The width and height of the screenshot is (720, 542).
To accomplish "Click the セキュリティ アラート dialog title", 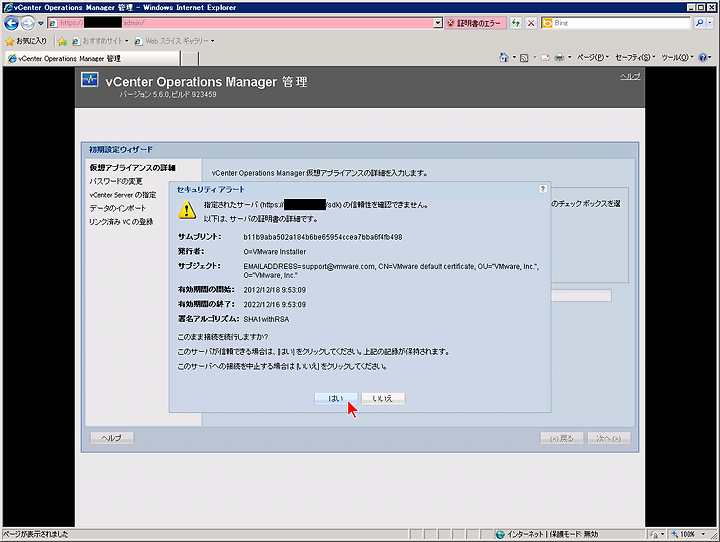I will point(211,189).
